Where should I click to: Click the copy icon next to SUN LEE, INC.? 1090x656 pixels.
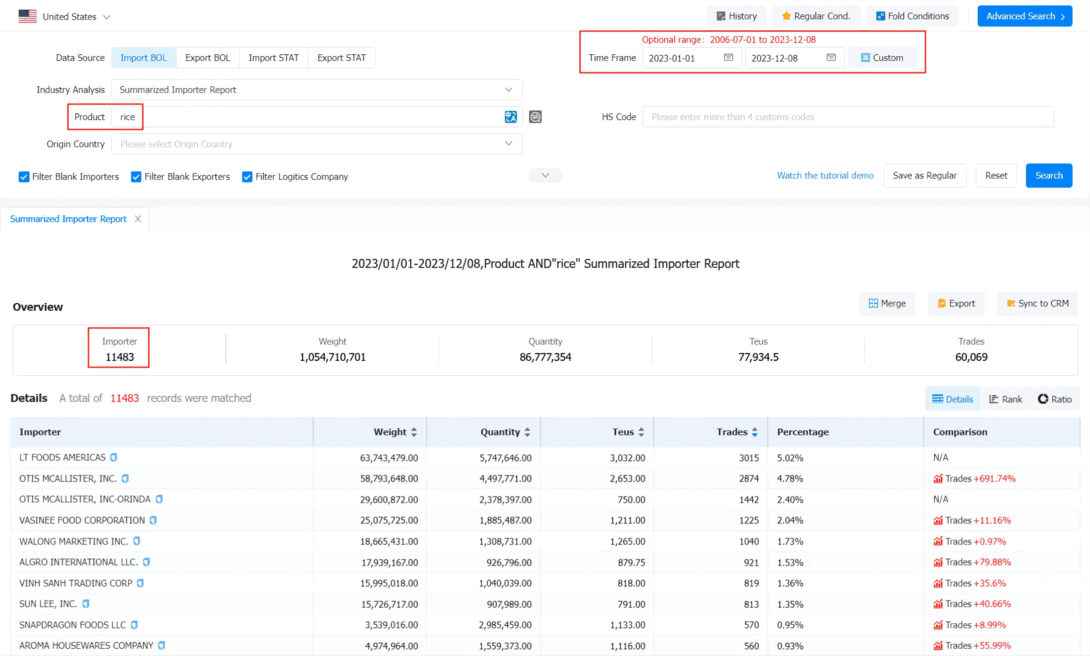click(x=86, y=604)
